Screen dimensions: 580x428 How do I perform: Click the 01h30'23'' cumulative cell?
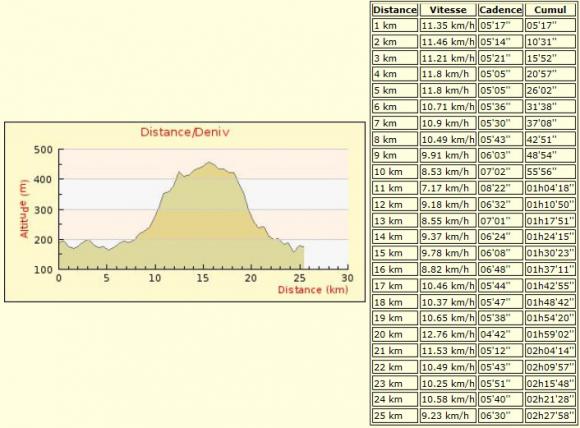point(550,253)
